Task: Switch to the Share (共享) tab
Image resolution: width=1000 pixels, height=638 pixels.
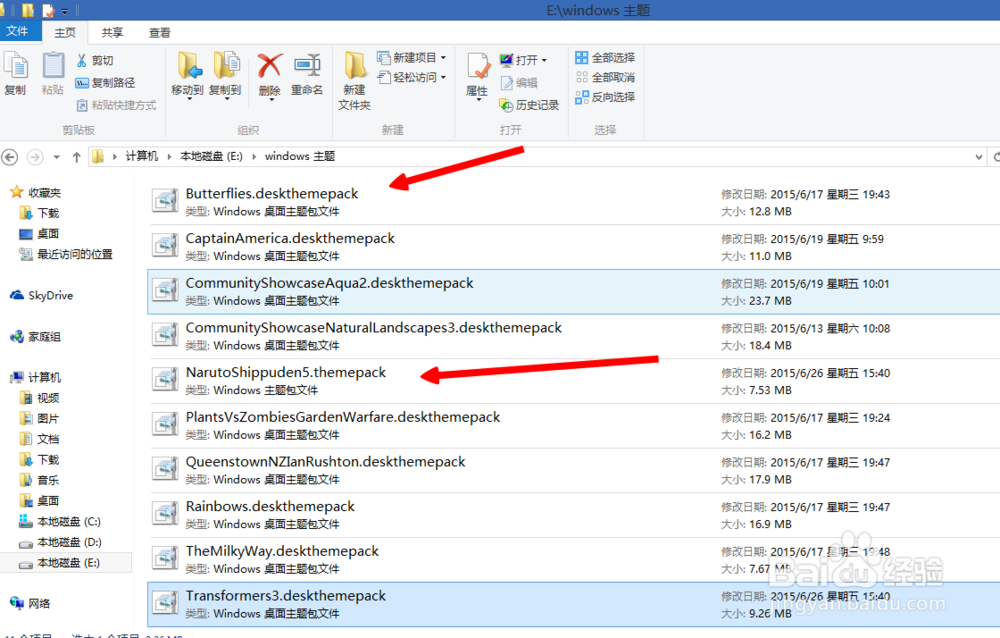Action: tap(112, 33)
